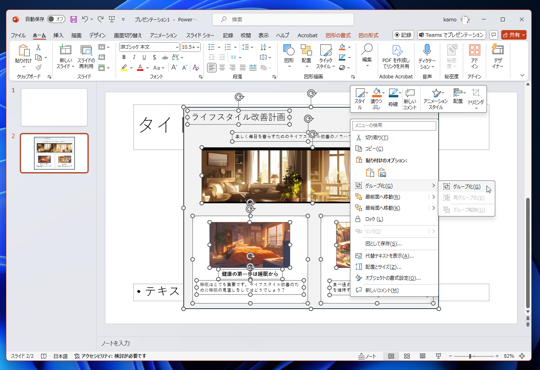This screenshot has width=540, height=370.
Task: Expand 最背面へ移動 submenu arrow
Action: tap(433, 208)
